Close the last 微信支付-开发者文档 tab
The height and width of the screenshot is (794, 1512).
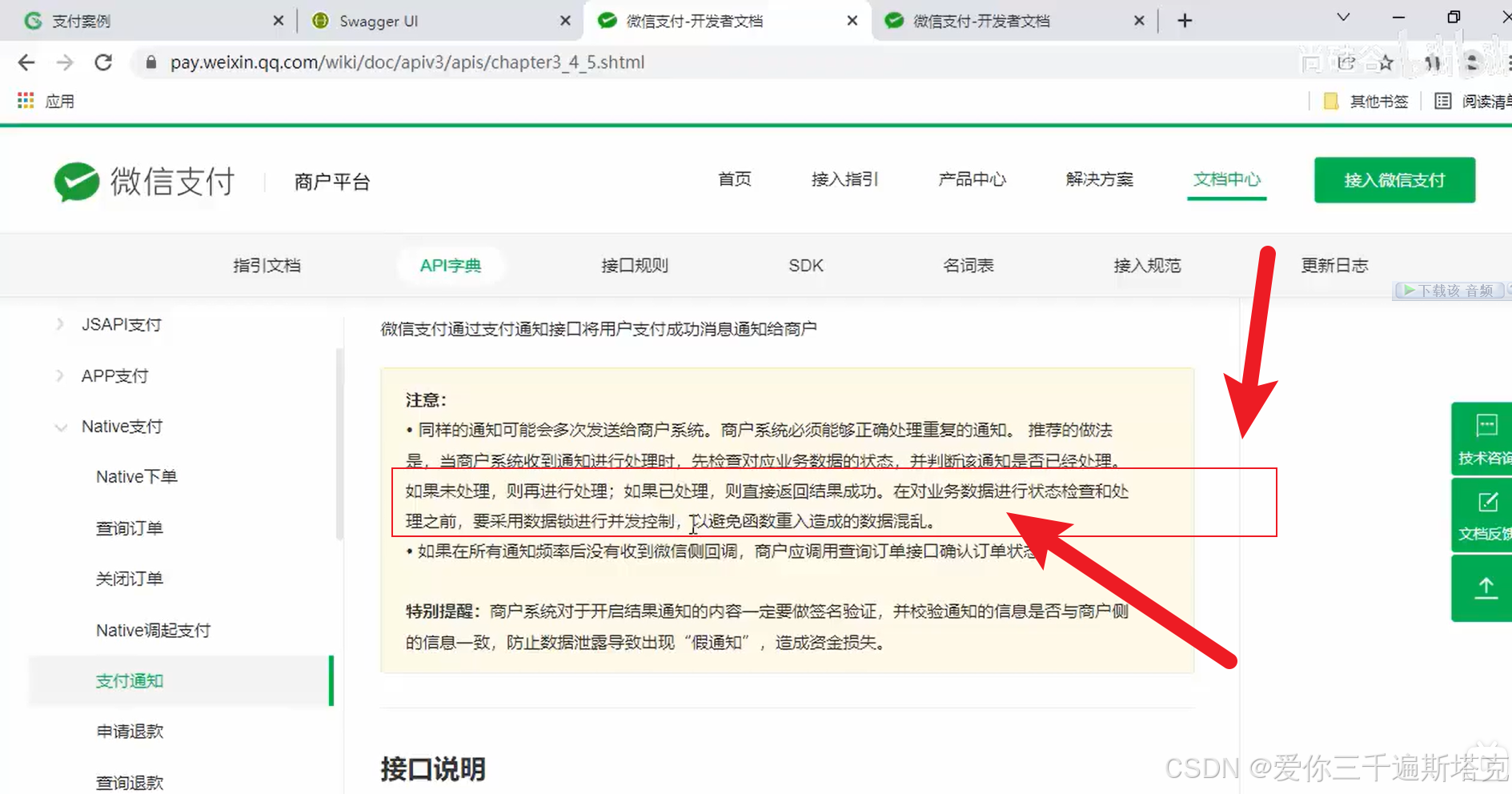pyautogui.click(x=1139, y=21)
